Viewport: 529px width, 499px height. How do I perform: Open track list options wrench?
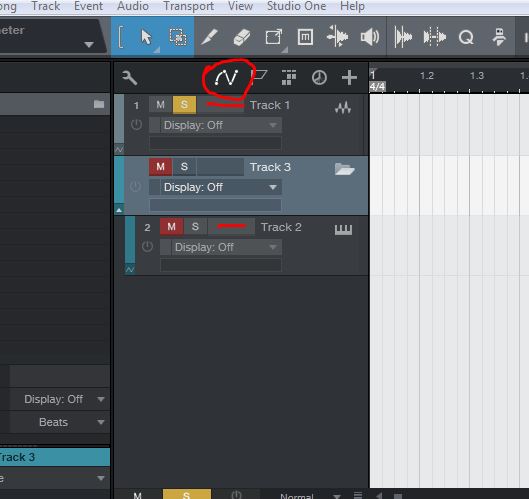(129, 78)
